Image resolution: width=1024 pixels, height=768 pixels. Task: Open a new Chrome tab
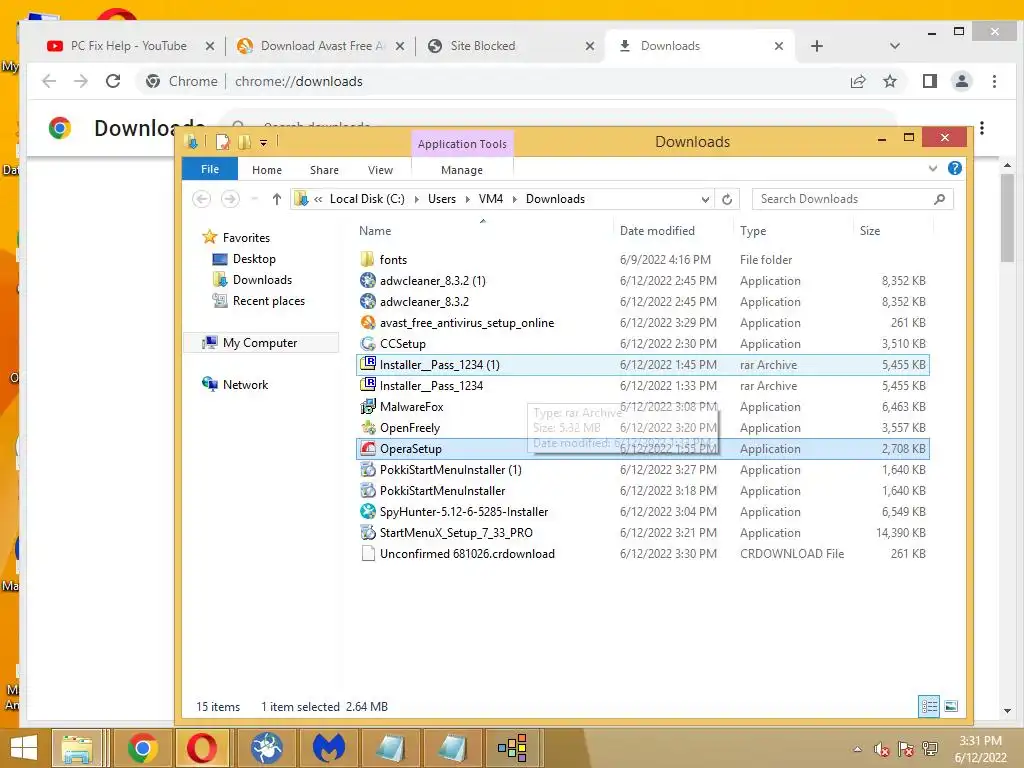click(x=816, y=46)
